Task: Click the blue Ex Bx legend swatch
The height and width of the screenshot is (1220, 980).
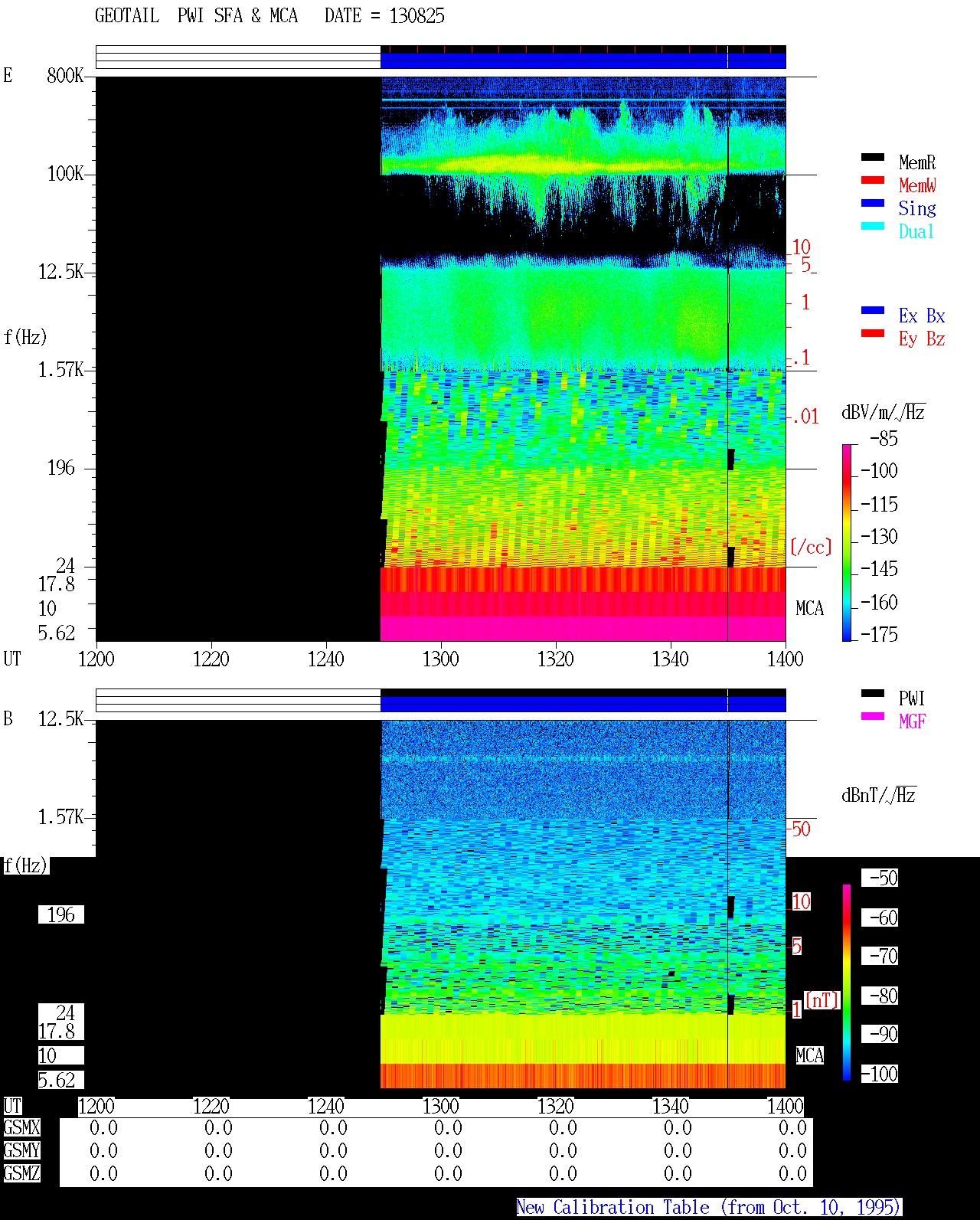Action: [x=873, y=310]
